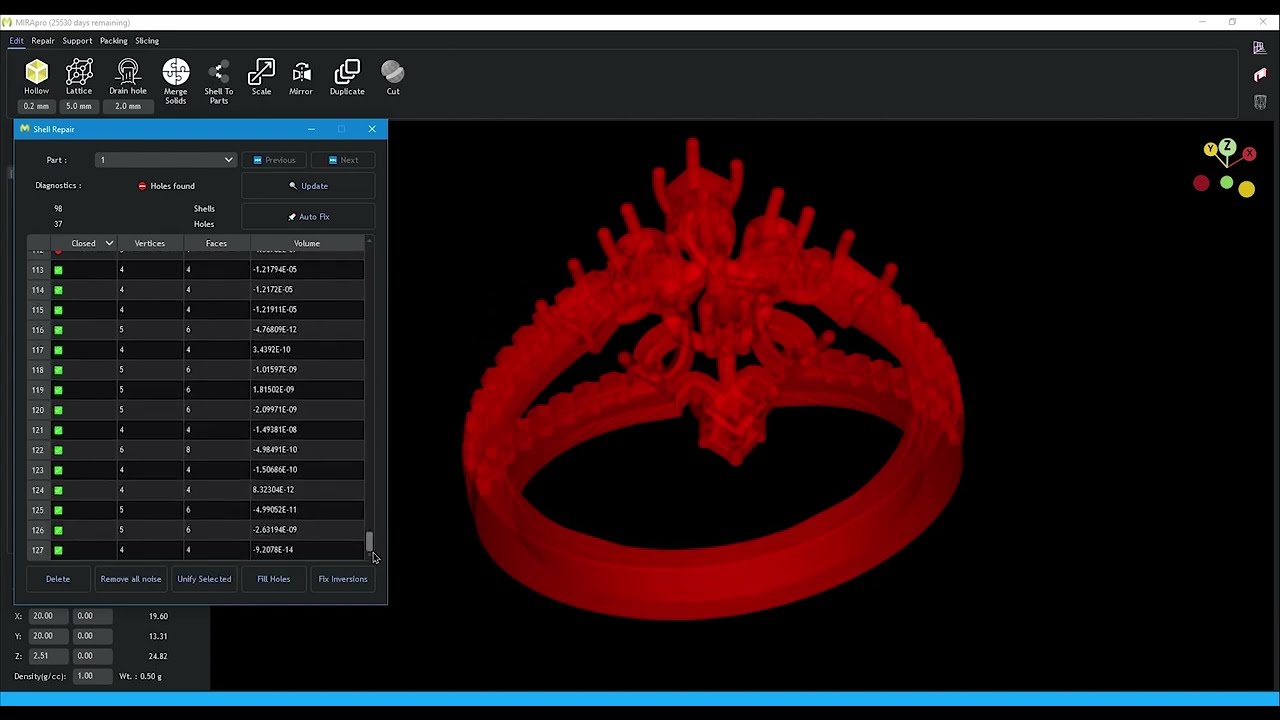1280x720 pixels.
Task: Click the Volume column header
Action: [x=307, y=243]
